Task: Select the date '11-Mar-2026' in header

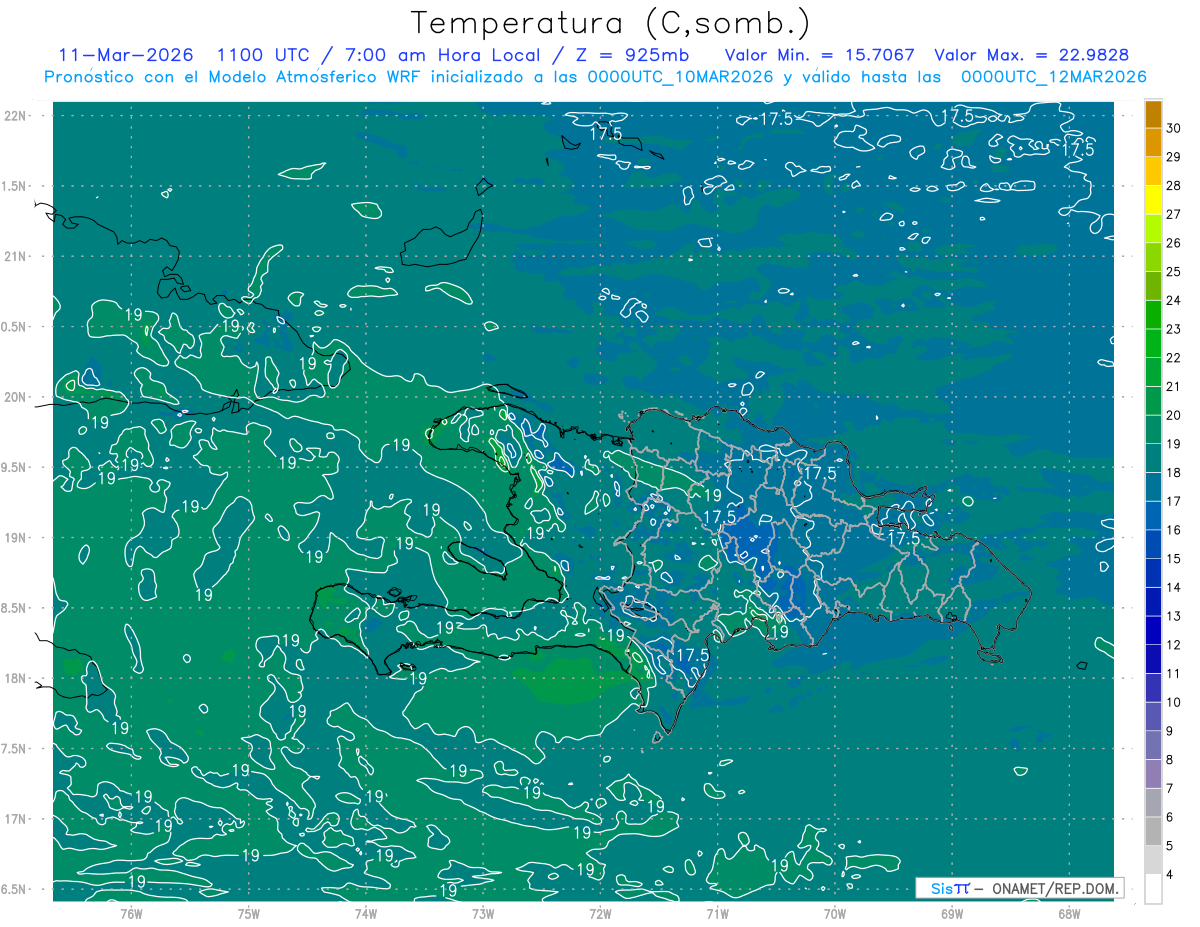Action: [126, 55]
